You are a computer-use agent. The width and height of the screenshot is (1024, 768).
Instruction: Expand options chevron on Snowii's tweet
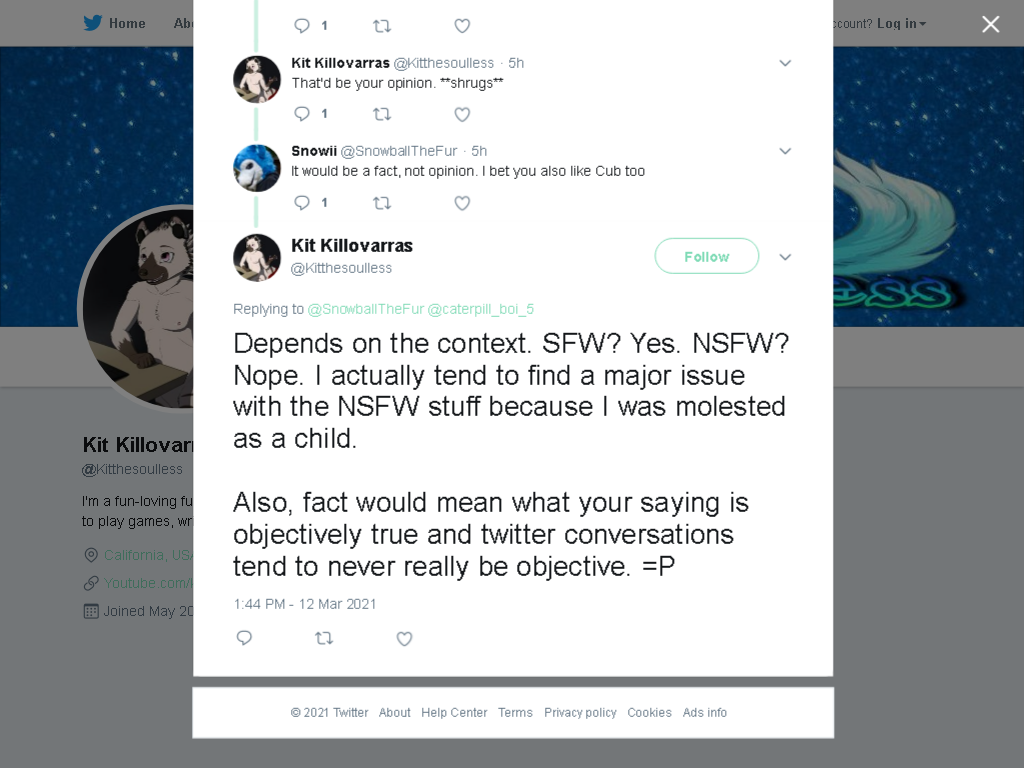785,151
